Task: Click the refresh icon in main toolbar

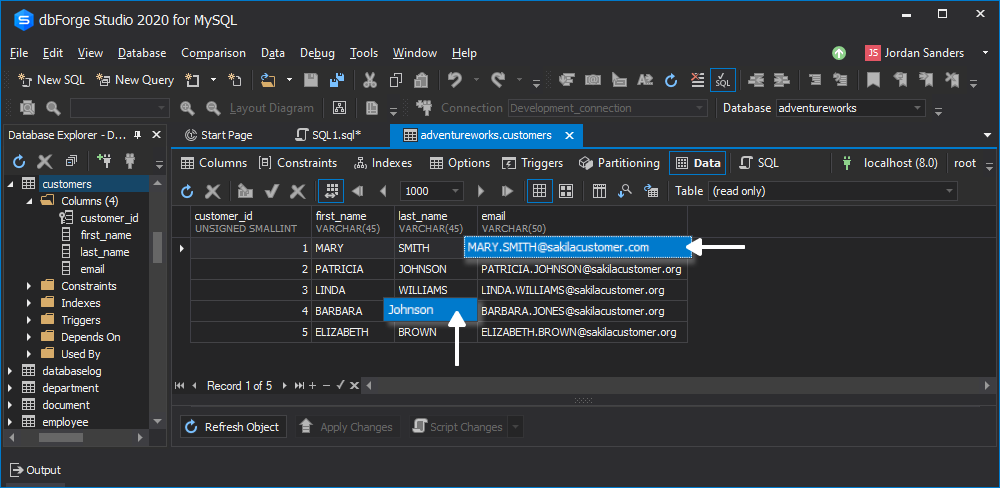Action: (671, 80)
